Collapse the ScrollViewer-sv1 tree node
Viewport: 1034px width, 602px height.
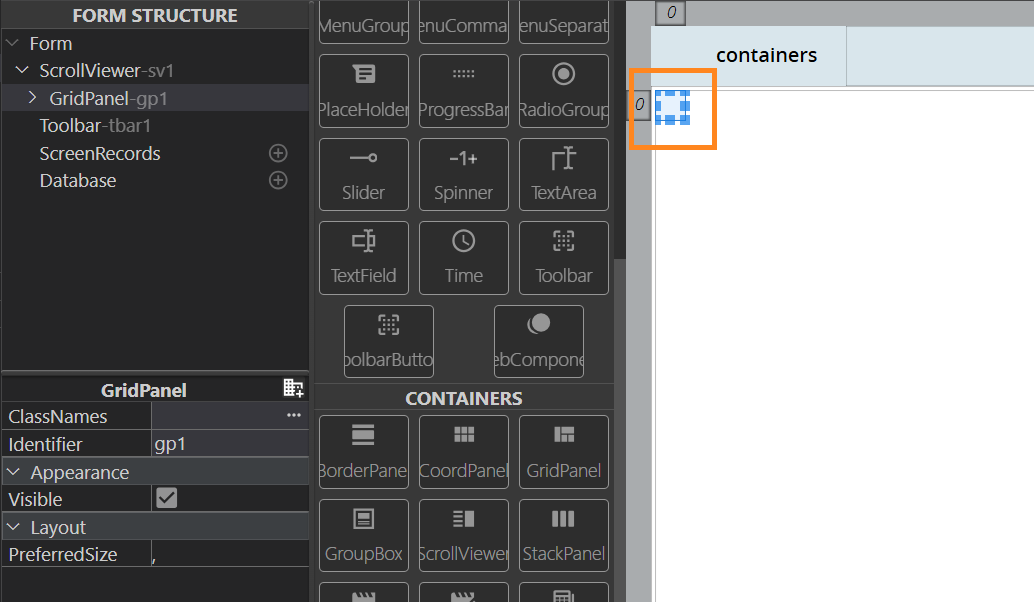tap(22, 71)
